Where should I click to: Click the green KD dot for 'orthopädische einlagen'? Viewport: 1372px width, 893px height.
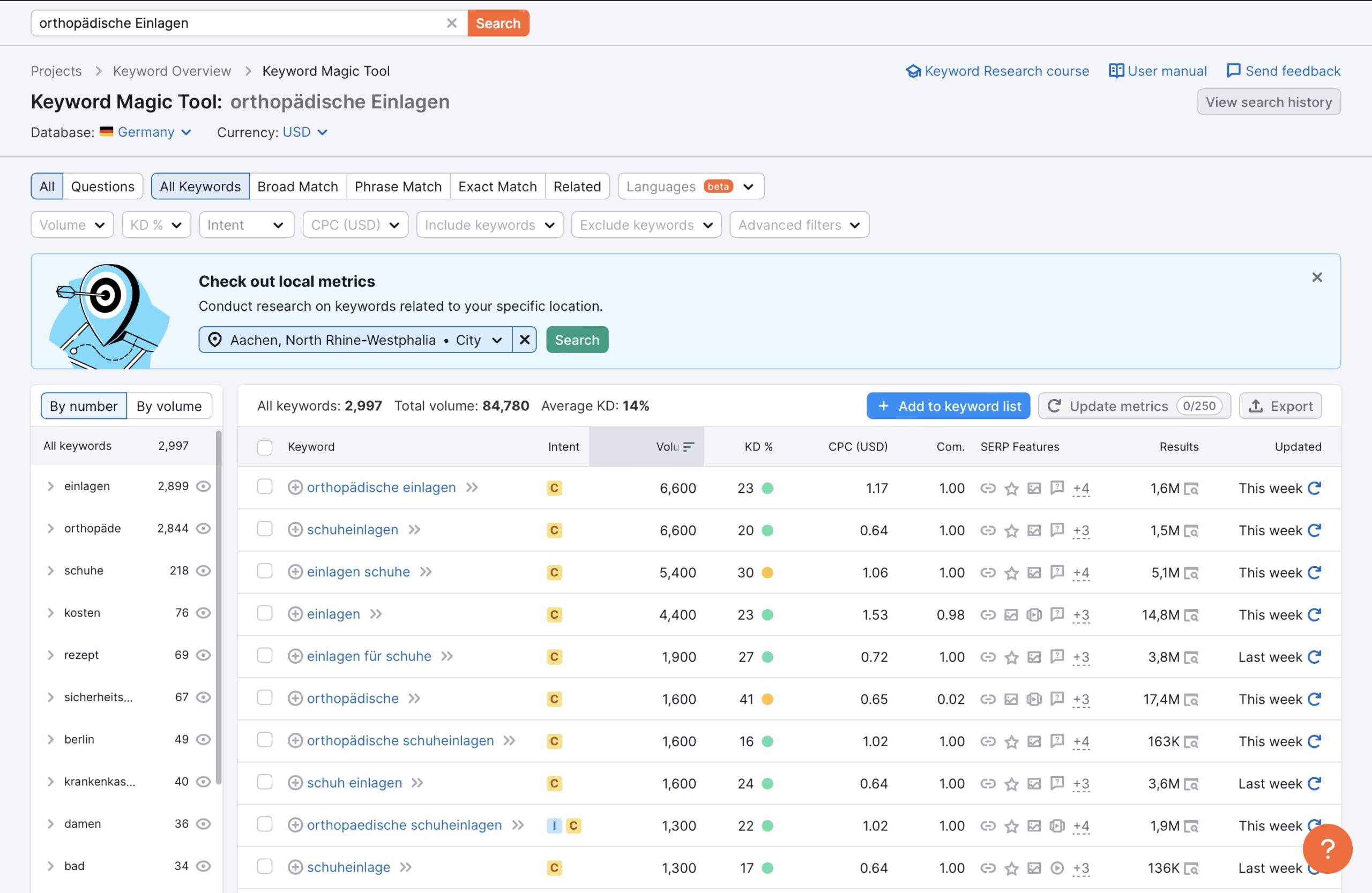(x=767, y=489)
